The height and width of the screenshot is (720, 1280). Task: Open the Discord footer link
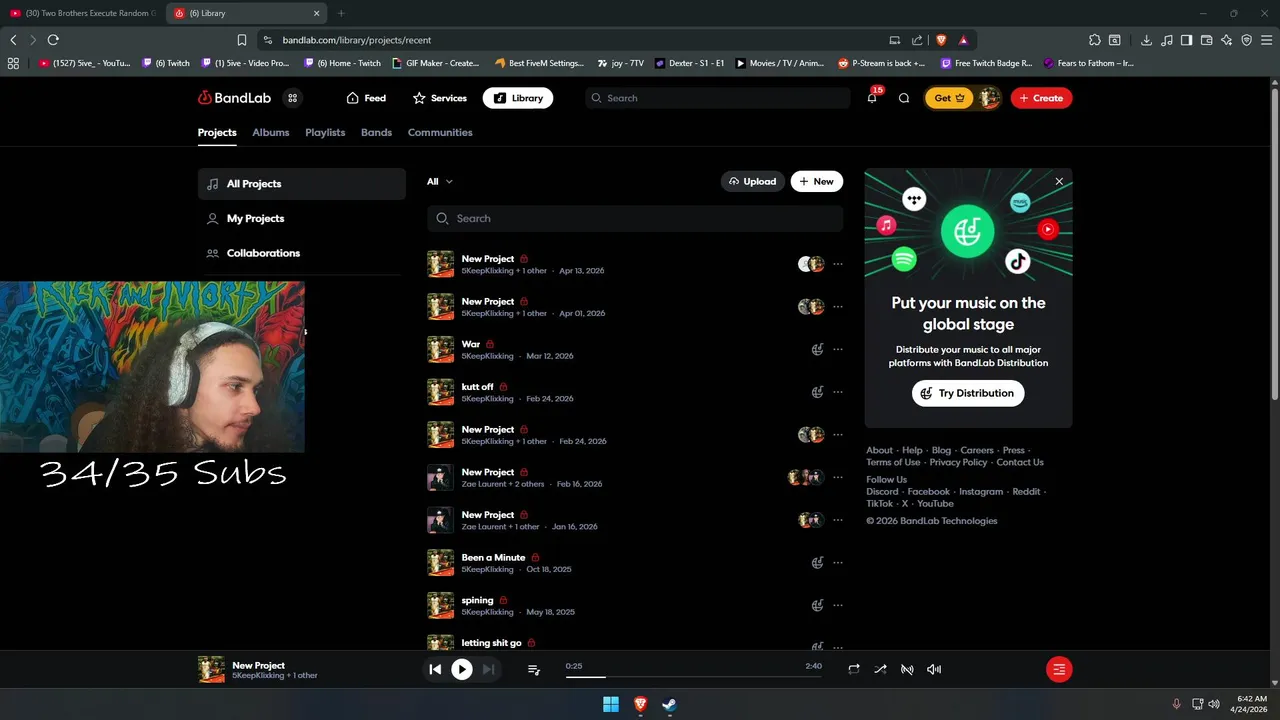882,491
